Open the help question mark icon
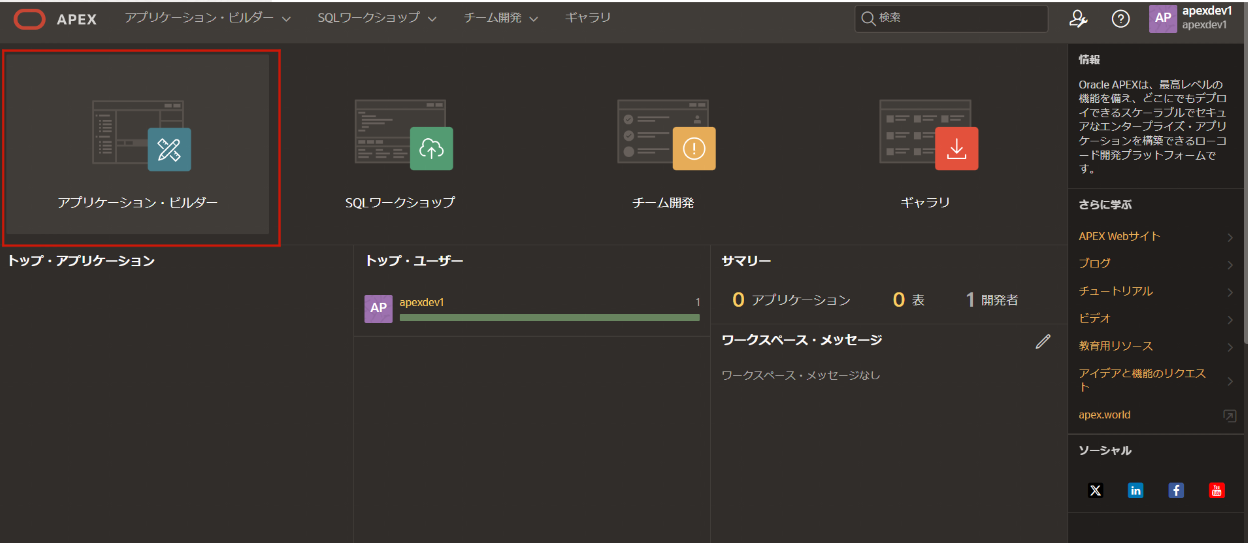Viewport: 1248px width, 543px height. (1121, 19)
